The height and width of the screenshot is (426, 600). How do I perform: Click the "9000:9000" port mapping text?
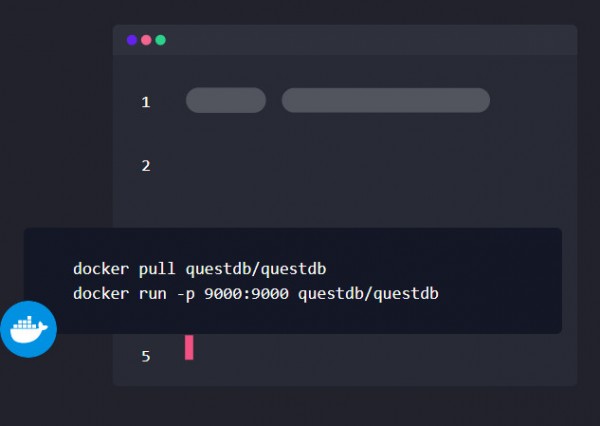coord(244,294)
